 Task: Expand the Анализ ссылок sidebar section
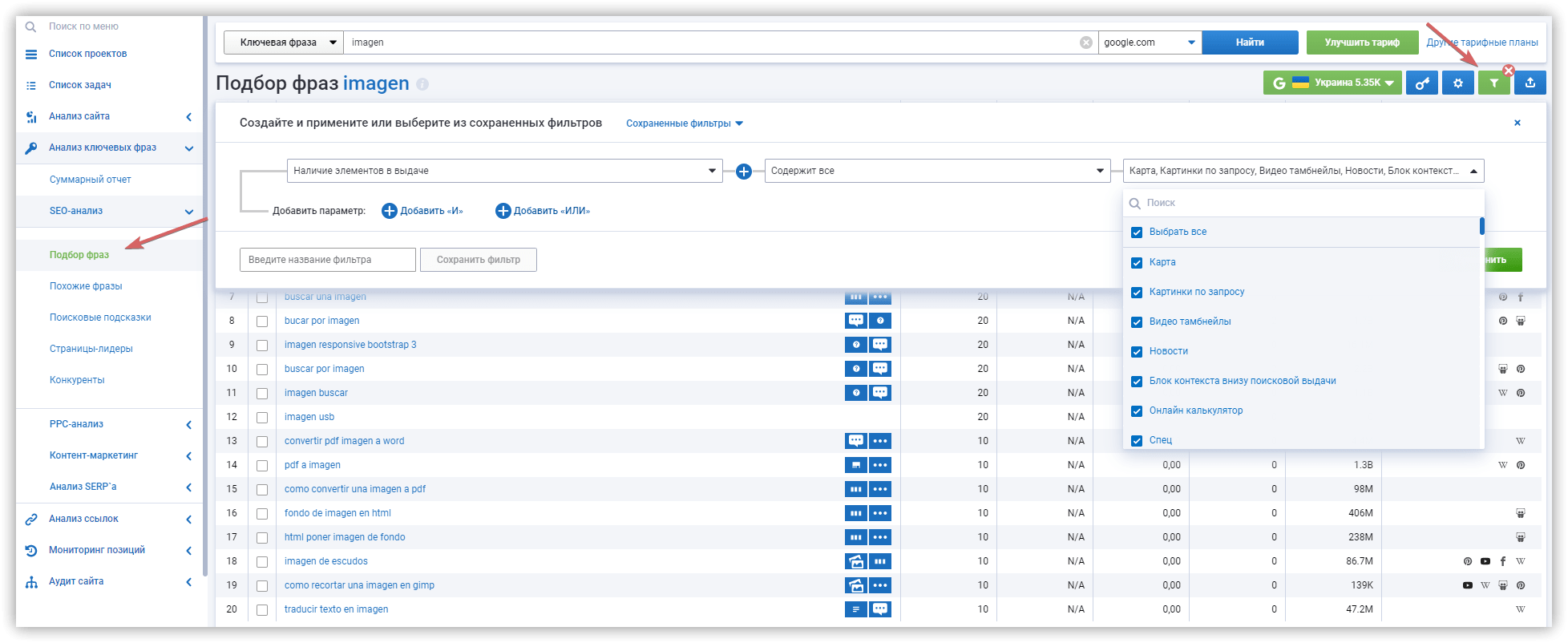click(x=83, y=519)
